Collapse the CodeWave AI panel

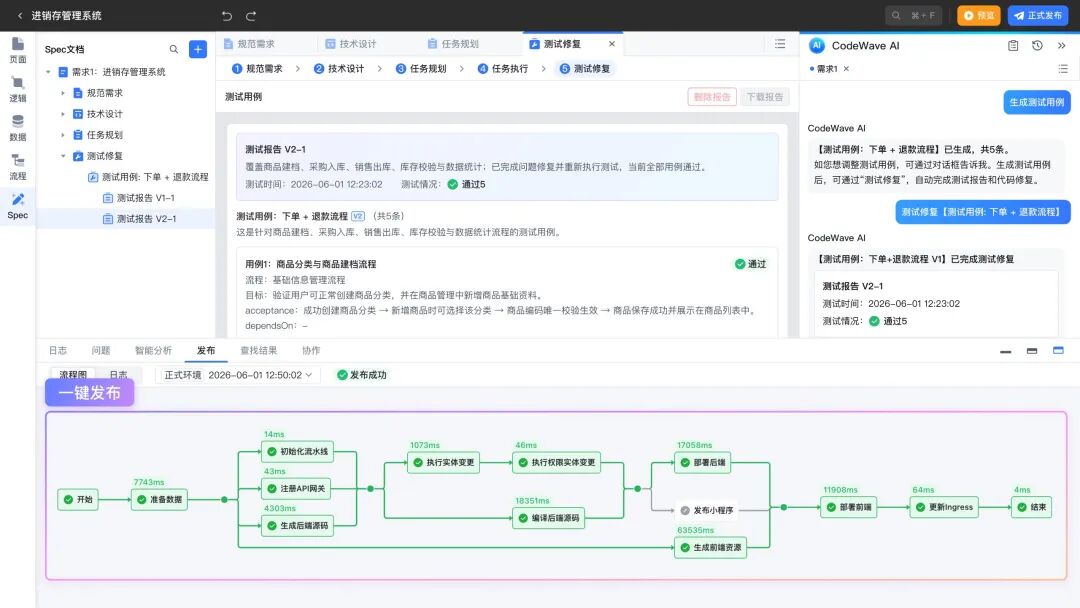(x=1061, y=45)
